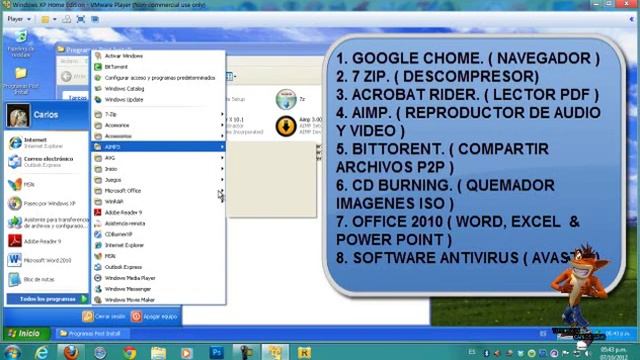The image size is (640, 360).
Task: Expand the Inicio program folder
Action: coord(158,169)
